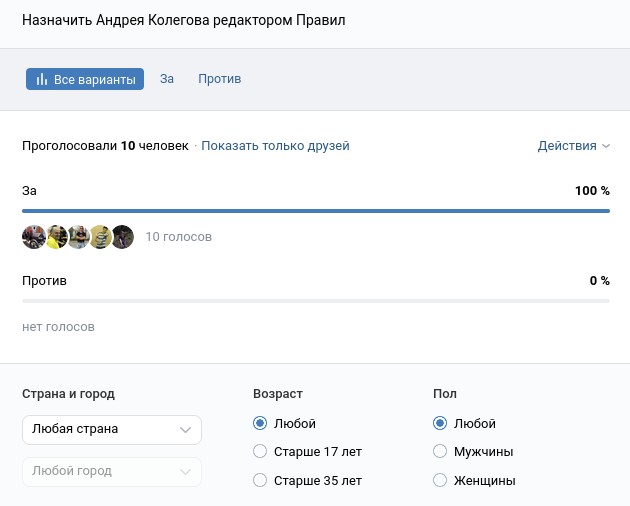Select the Любой gender radio button

(440, 424)
